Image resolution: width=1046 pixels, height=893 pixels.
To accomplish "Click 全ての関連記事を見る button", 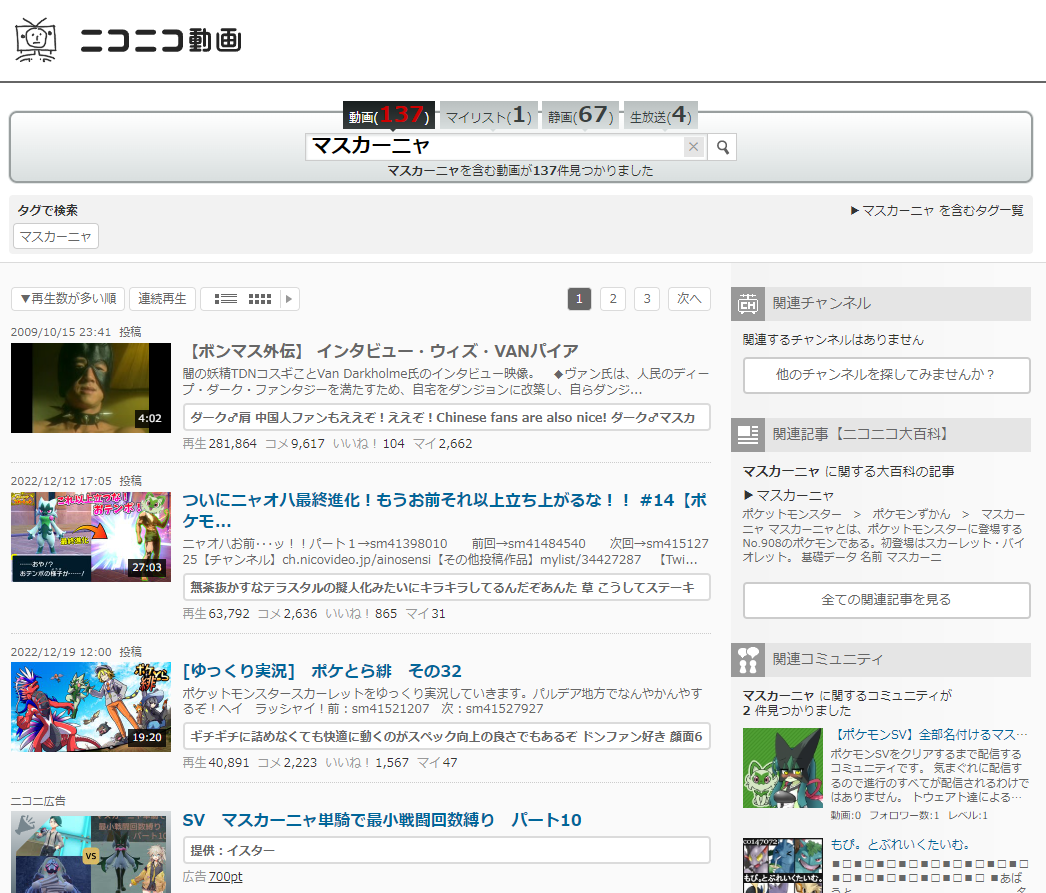I will click(887, 600).
